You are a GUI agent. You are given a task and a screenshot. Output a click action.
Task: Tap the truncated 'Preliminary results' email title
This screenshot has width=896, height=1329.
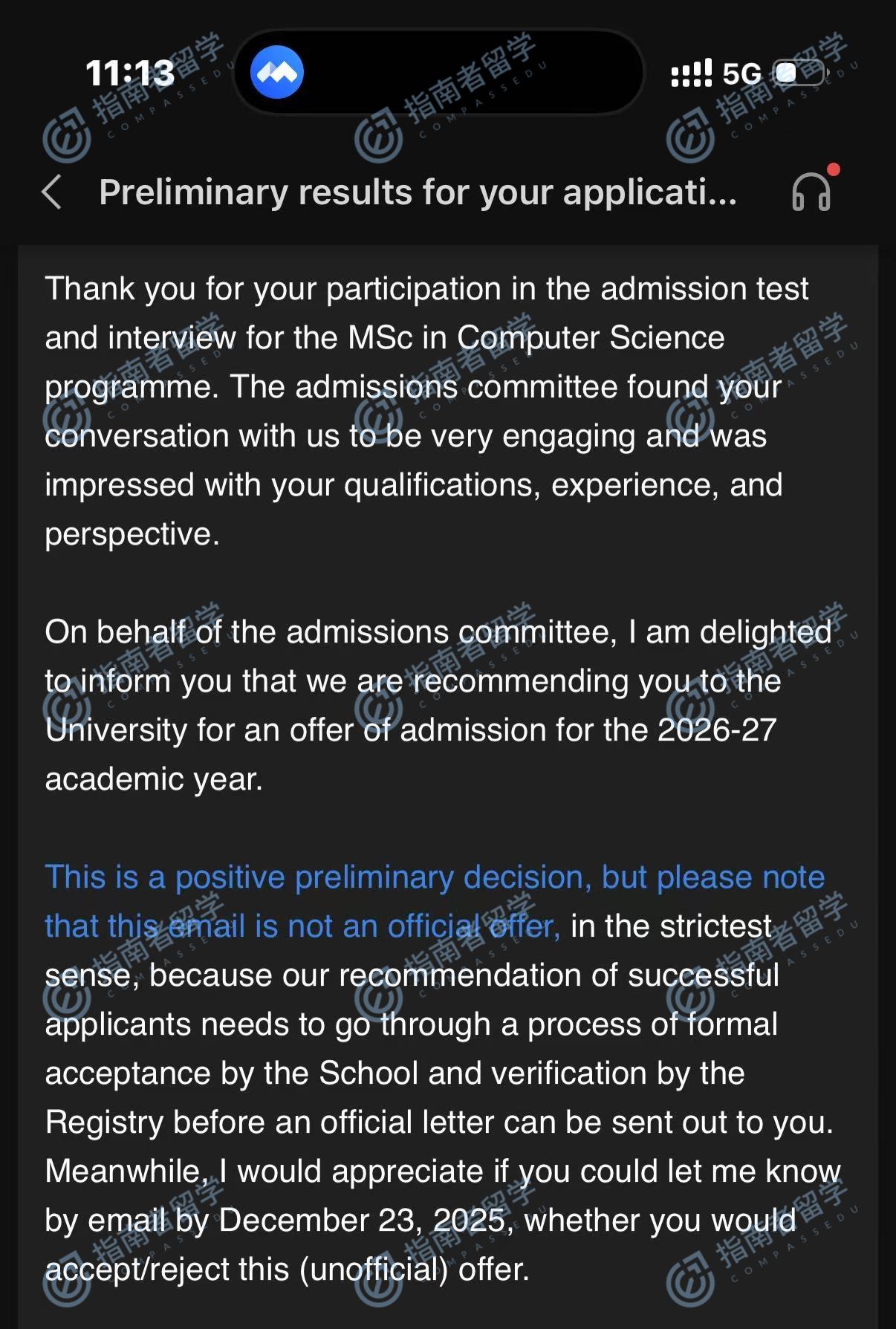coord(418,192)
